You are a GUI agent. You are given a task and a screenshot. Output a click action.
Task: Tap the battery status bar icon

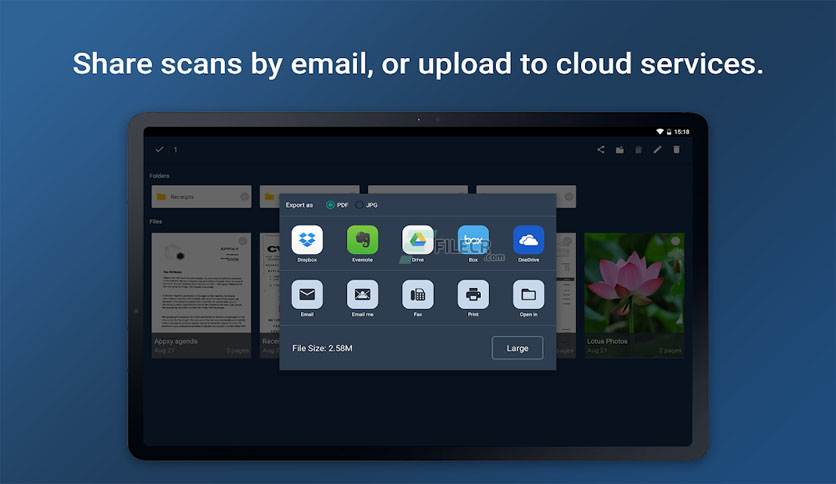click(x=669, y=132)
